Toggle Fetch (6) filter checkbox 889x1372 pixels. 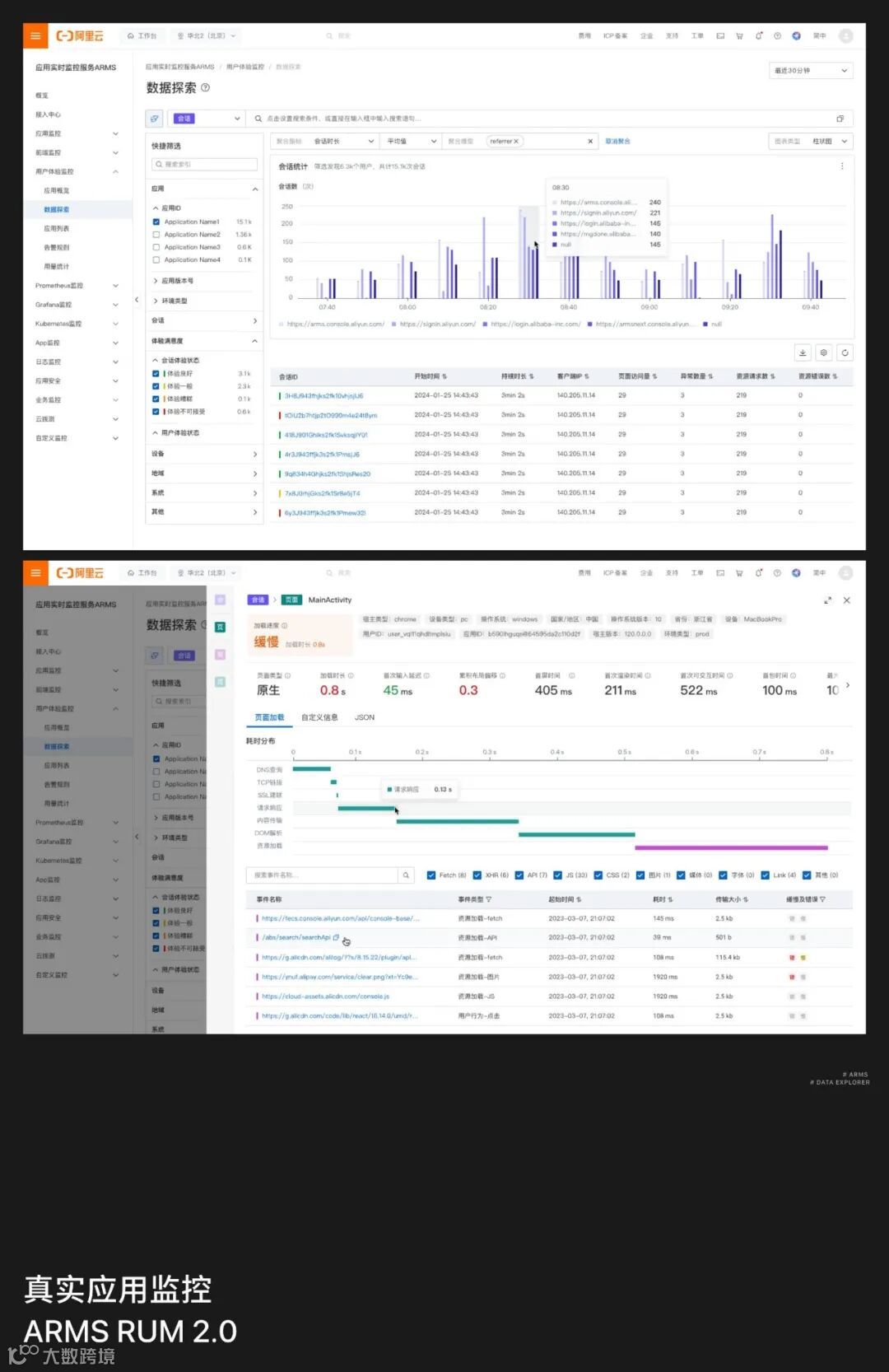[431, 875]
